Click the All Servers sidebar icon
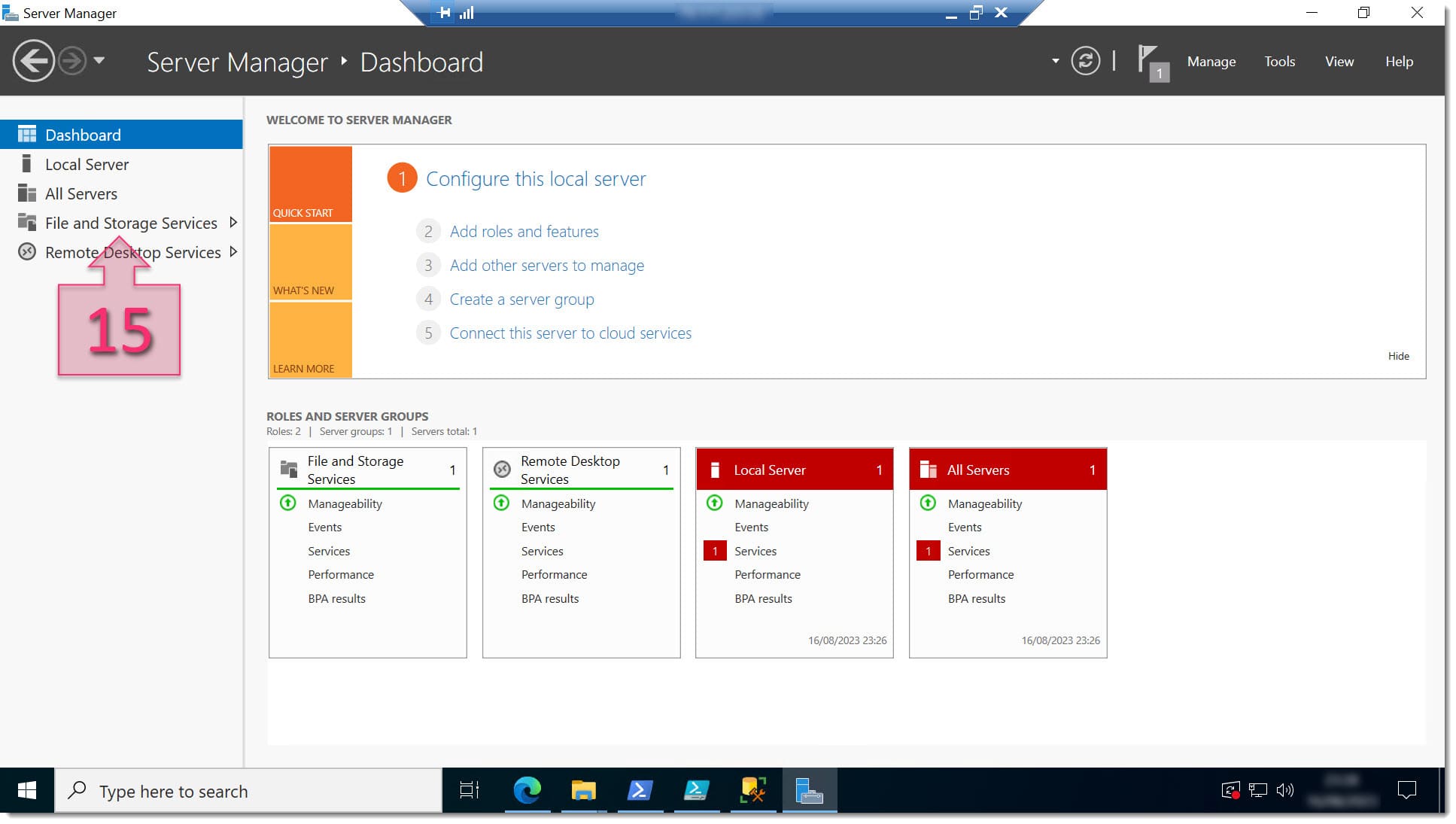The height and width of the screenshot is (824, 1456). (x=27, y=193)
